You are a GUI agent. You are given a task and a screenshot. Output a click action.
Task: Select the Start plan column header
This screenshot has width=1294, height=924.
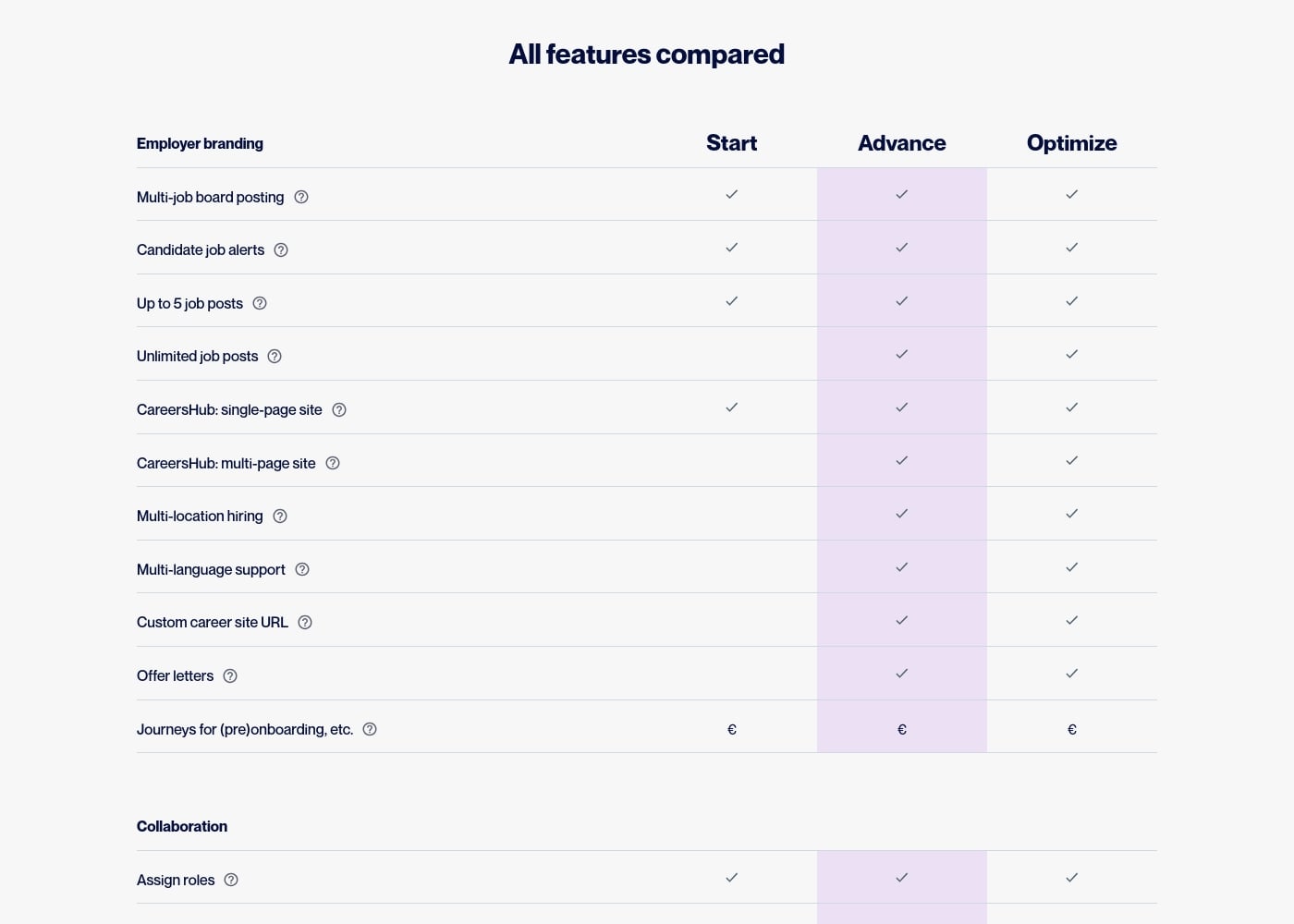click(731, 143)
